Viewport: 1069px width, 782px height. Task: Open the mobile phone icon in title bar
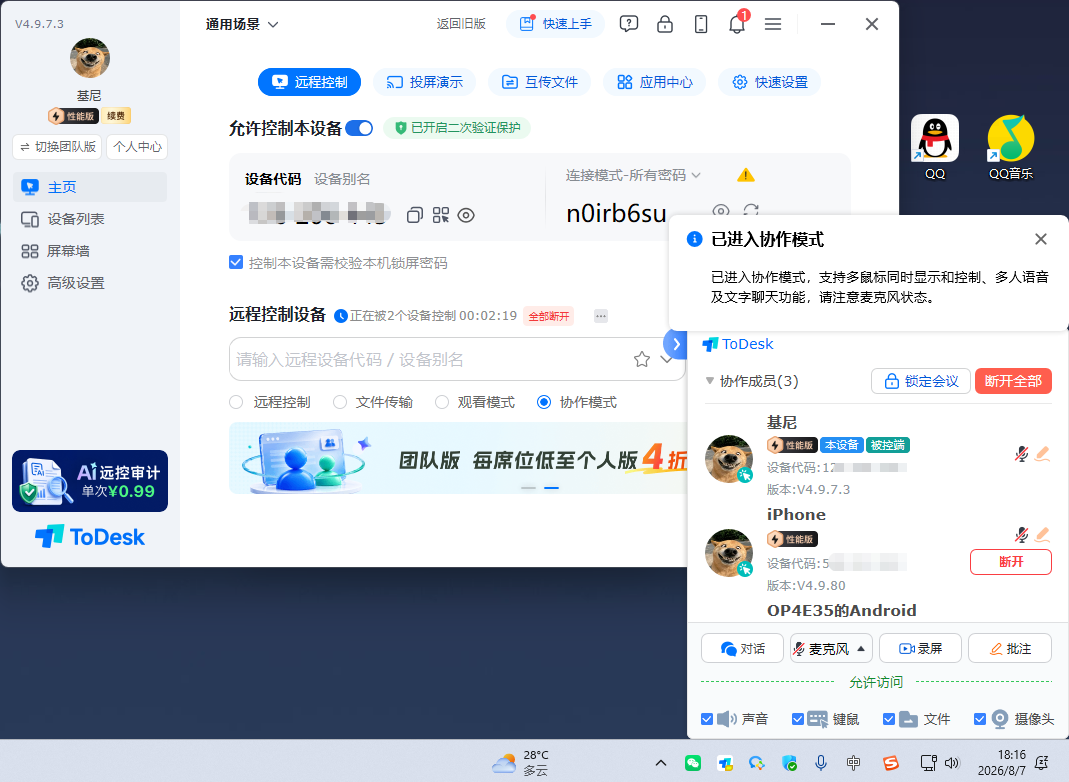coord(701,25)
